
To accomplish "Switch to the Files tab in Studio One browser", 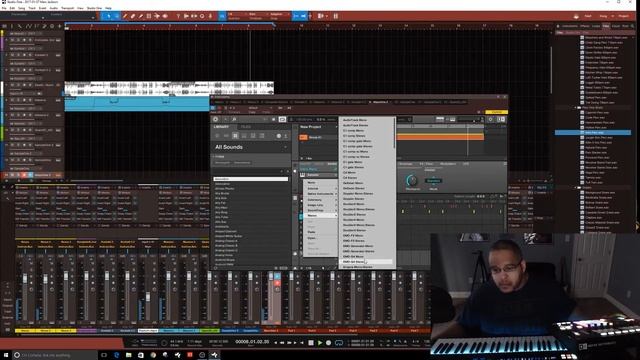I will click(606, 26).
